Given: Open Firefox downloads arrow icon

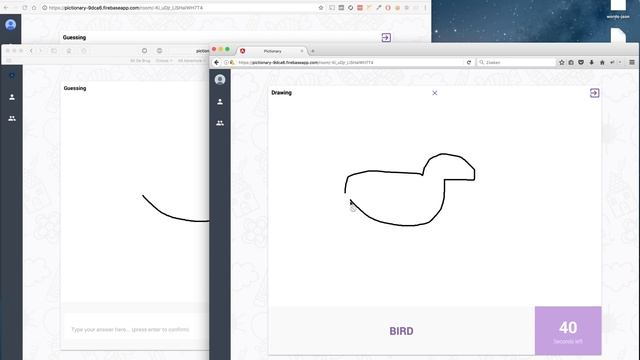Looking at the screenshot, I should click(x=591, y=62).
